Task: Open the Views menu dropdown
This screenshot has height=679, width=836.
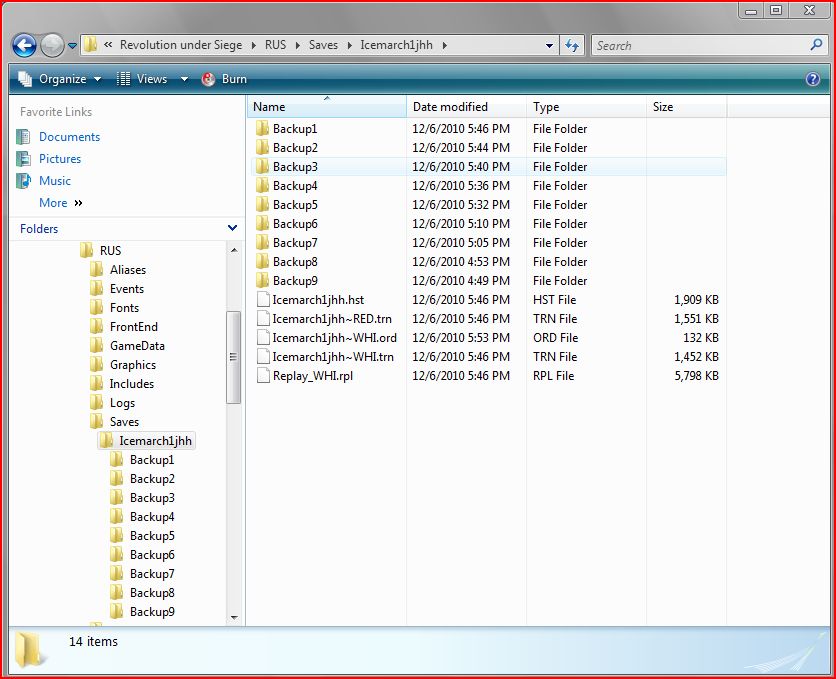Action: [150, 79]
